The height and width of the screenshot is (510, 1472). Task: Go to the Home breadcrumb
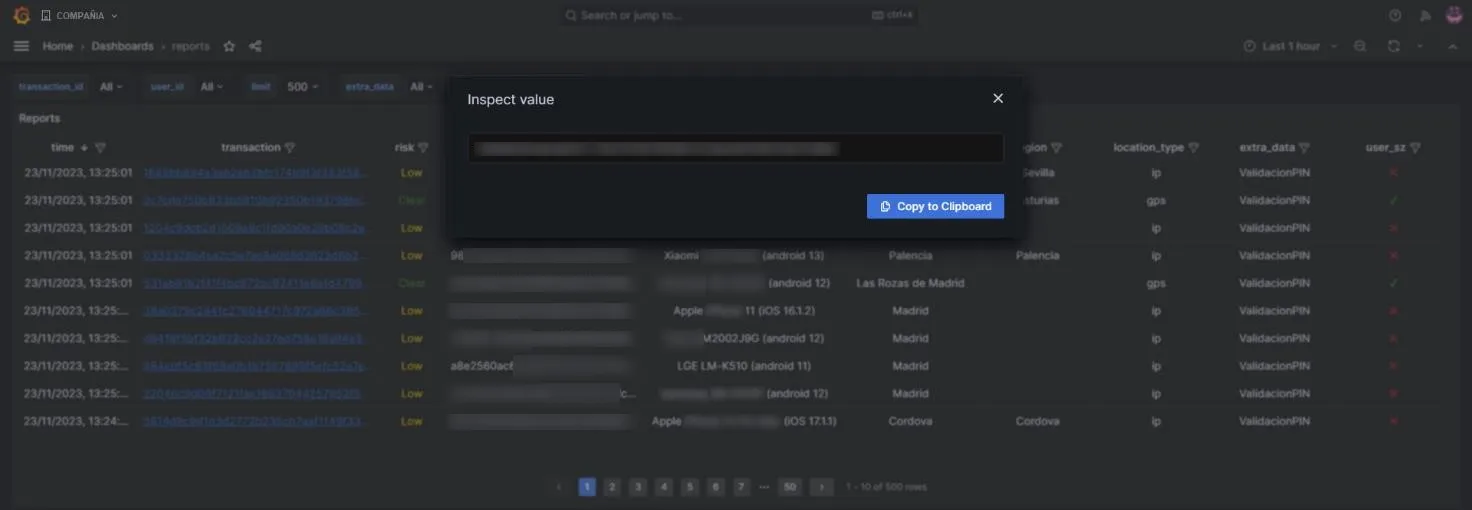pyautogui.click(x=57, y=46)
